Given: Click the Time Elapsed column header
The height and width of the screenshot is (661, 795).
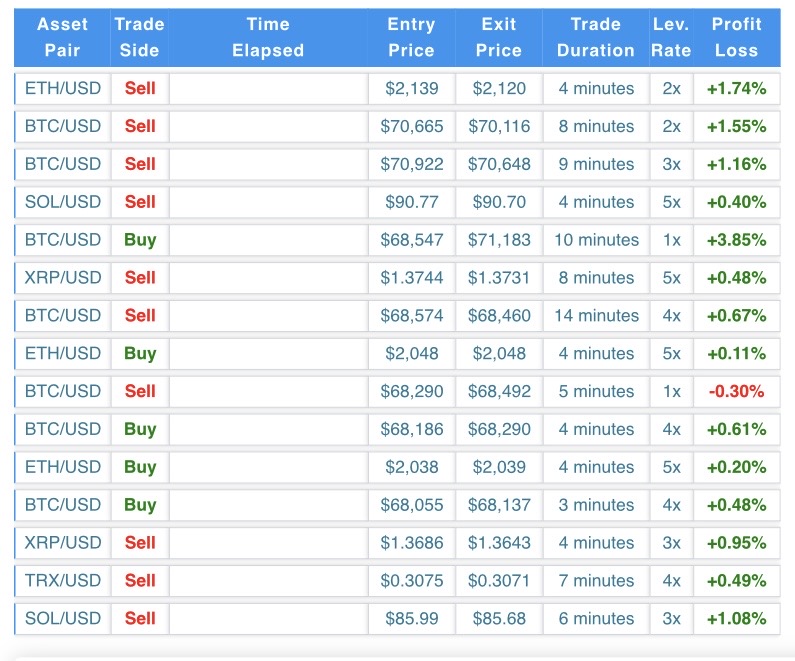Looking at the screenshot, I should [268, 37].
